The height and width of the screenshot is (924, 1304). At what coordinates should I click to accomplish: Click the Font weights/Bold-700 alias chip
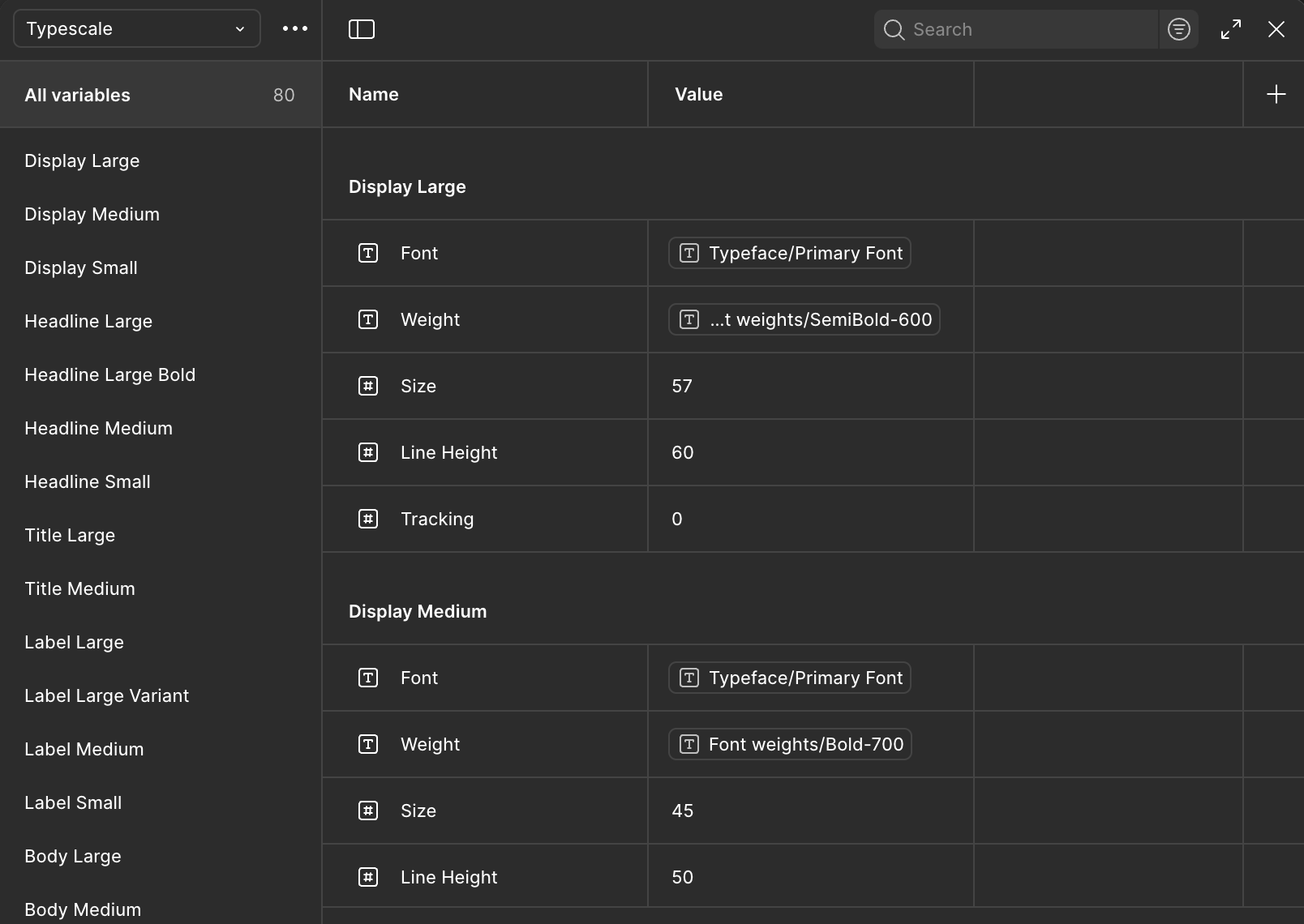(x=790, y=744)
